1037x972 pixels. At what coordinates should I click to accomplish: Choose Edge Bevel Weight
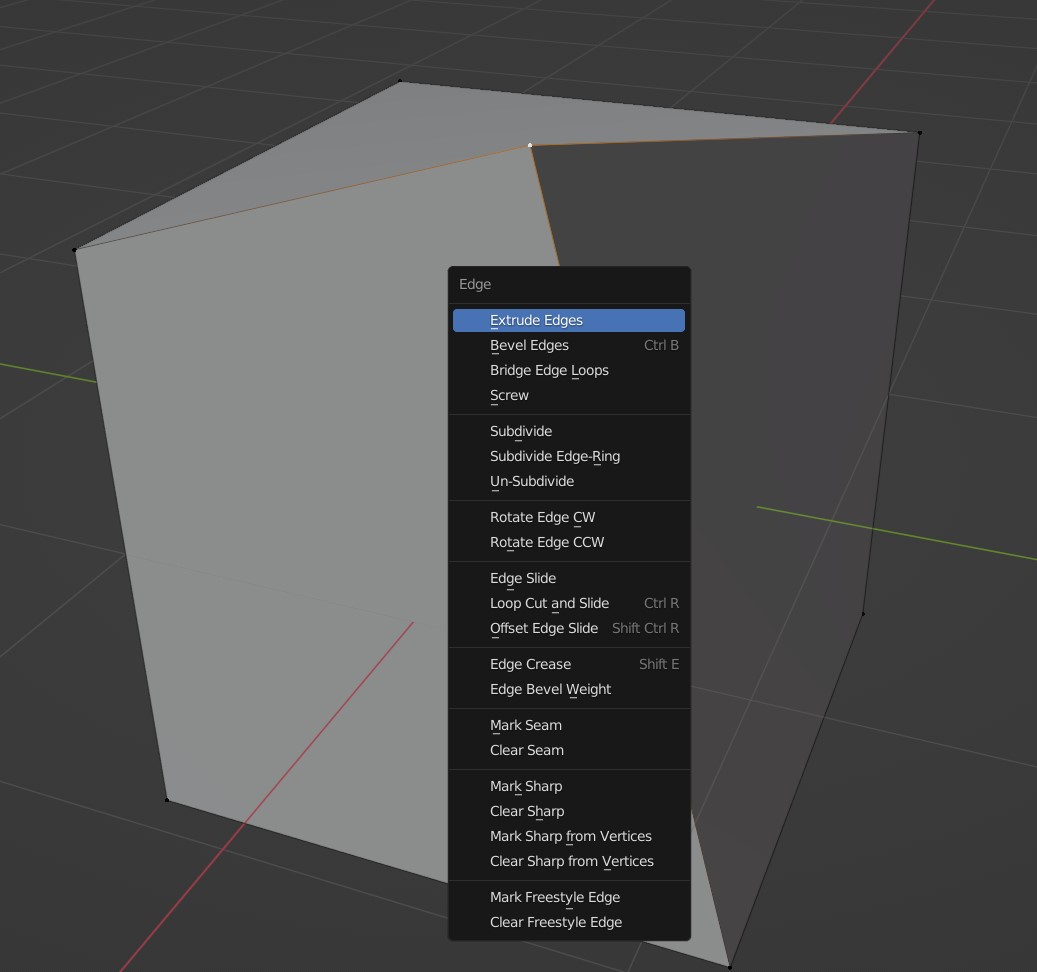(x=569, y=689)
